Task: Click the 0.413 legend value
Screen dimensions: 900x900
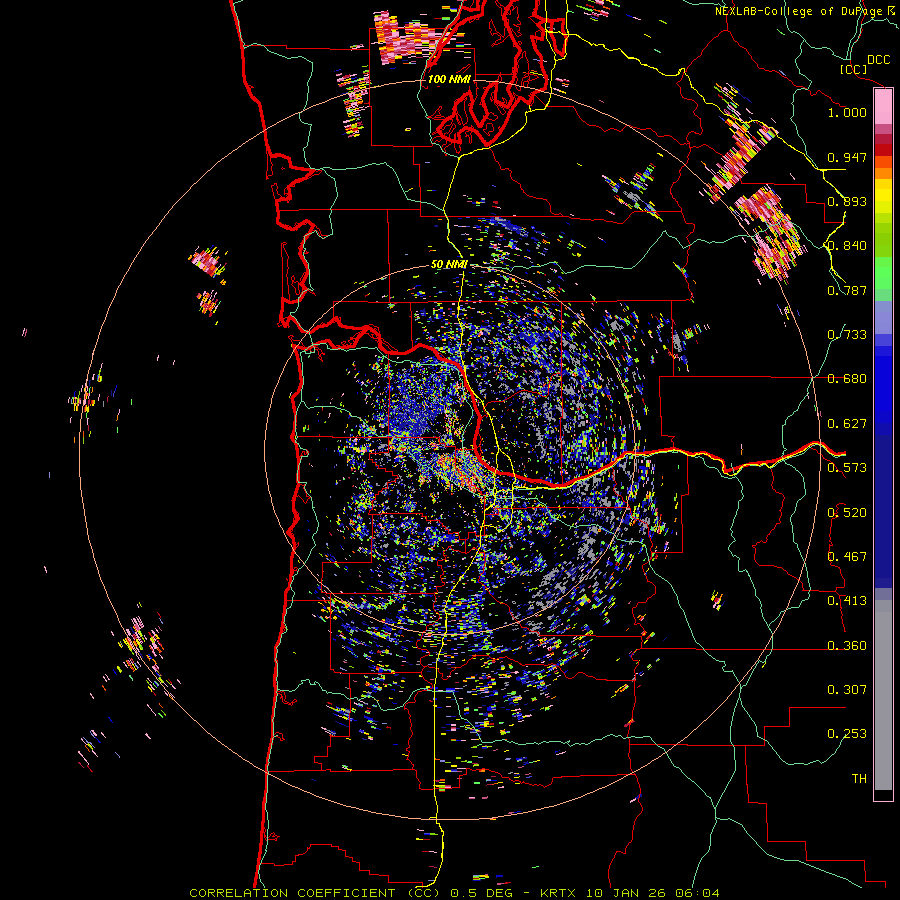Action: click(x=847, y=601)
